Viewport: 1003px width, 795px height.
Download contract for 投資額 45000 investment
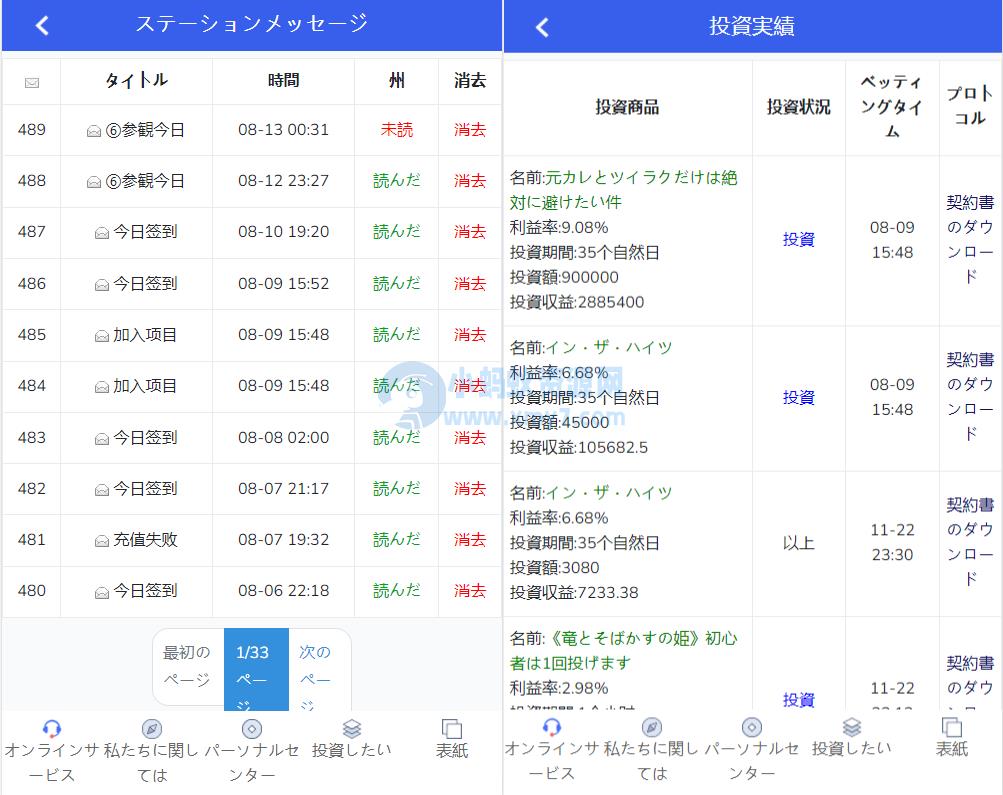click(970, 397)
